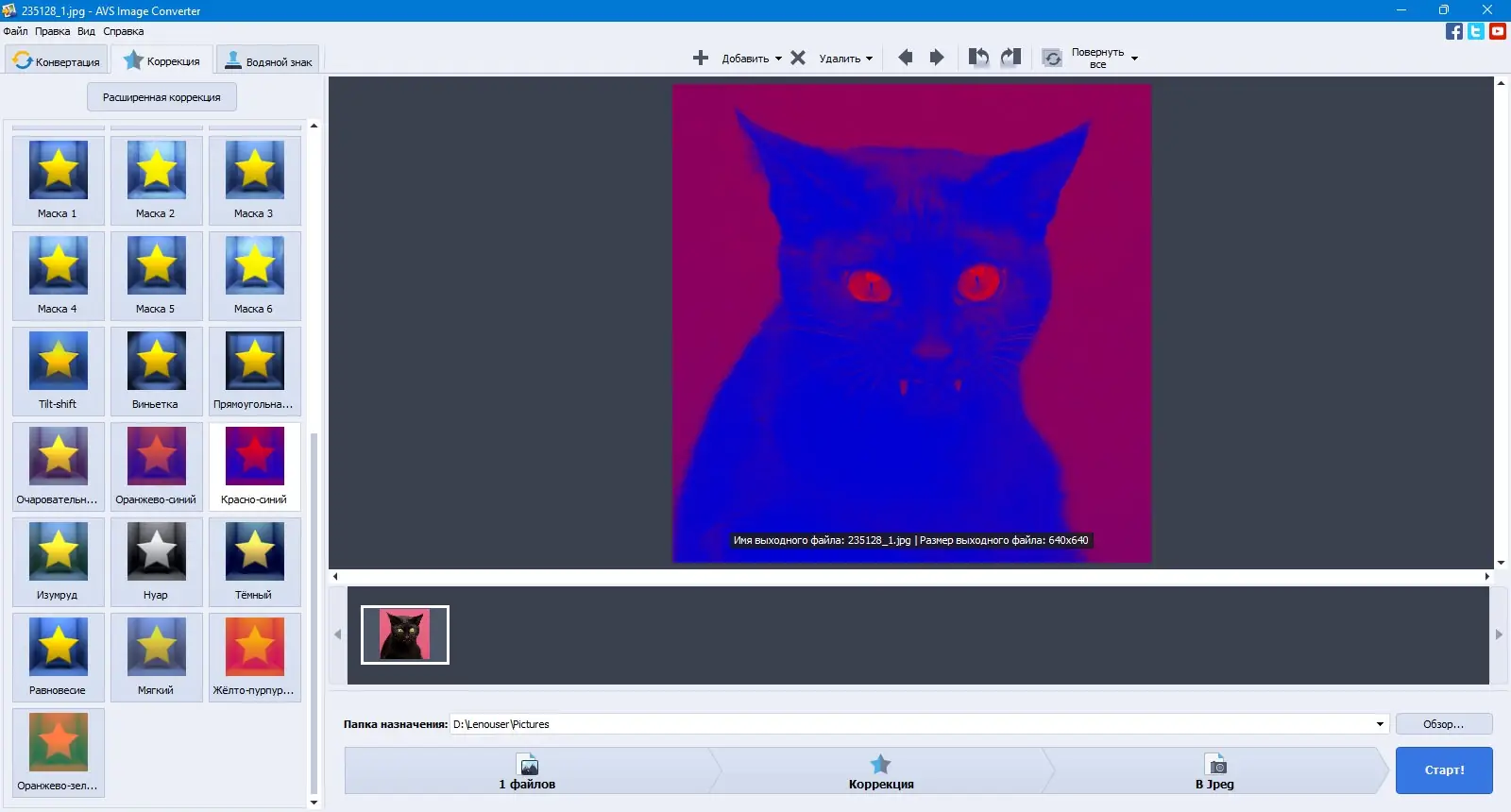1511x812 pixels.
Task: Expand the Удалить dropdown arrow
Action: (x=869, y=59)
